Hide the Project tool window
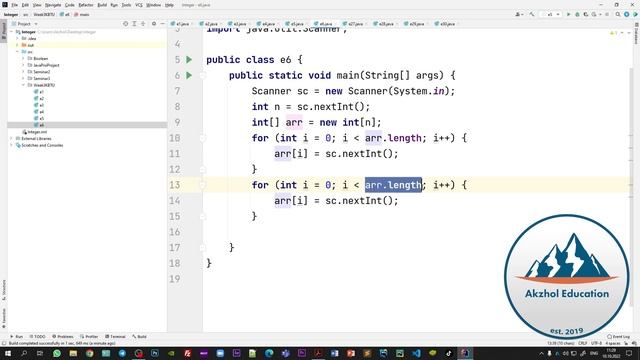Image resolution: width=640 pixels, height=360 pixels. click(x=162, y=24)
